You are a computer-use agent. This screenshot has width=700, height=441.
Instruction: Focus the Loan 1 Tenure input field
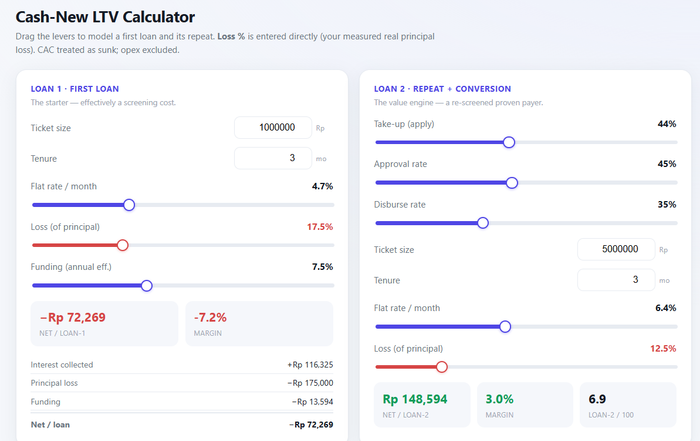(x=273, y=158)
